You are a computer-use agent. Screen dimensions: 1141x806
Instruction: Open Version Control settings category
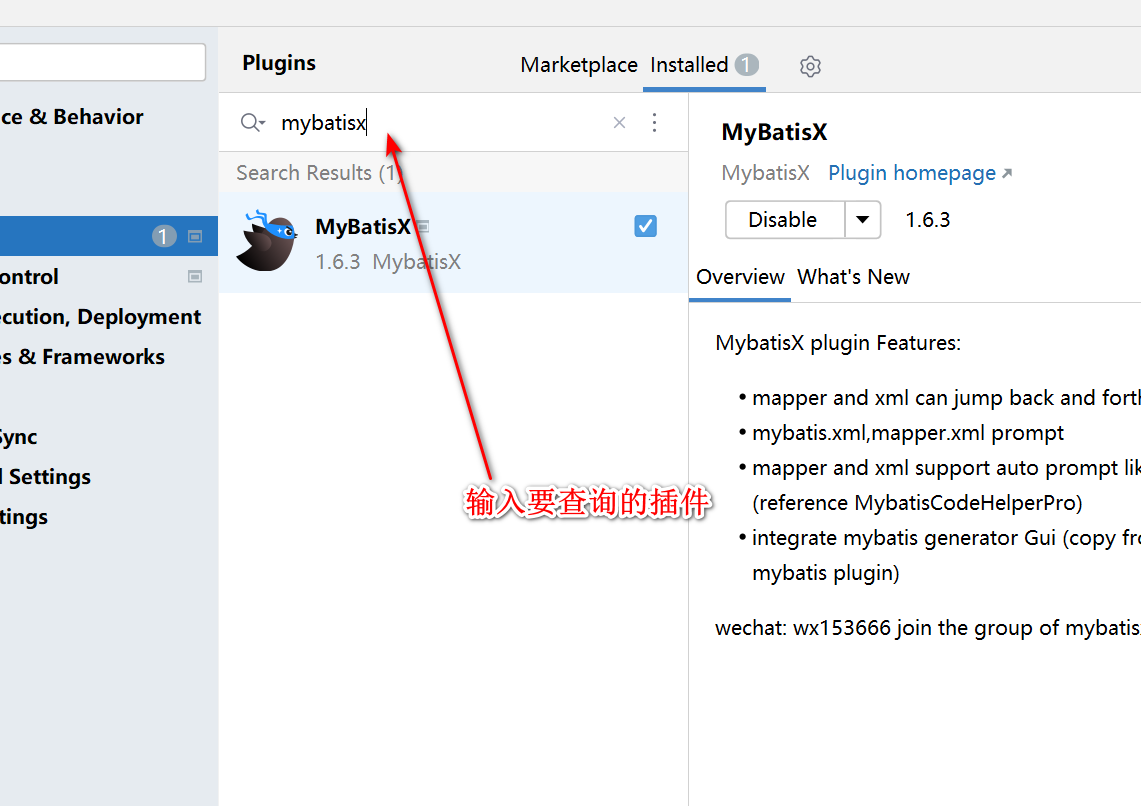(x=29, y=277)
